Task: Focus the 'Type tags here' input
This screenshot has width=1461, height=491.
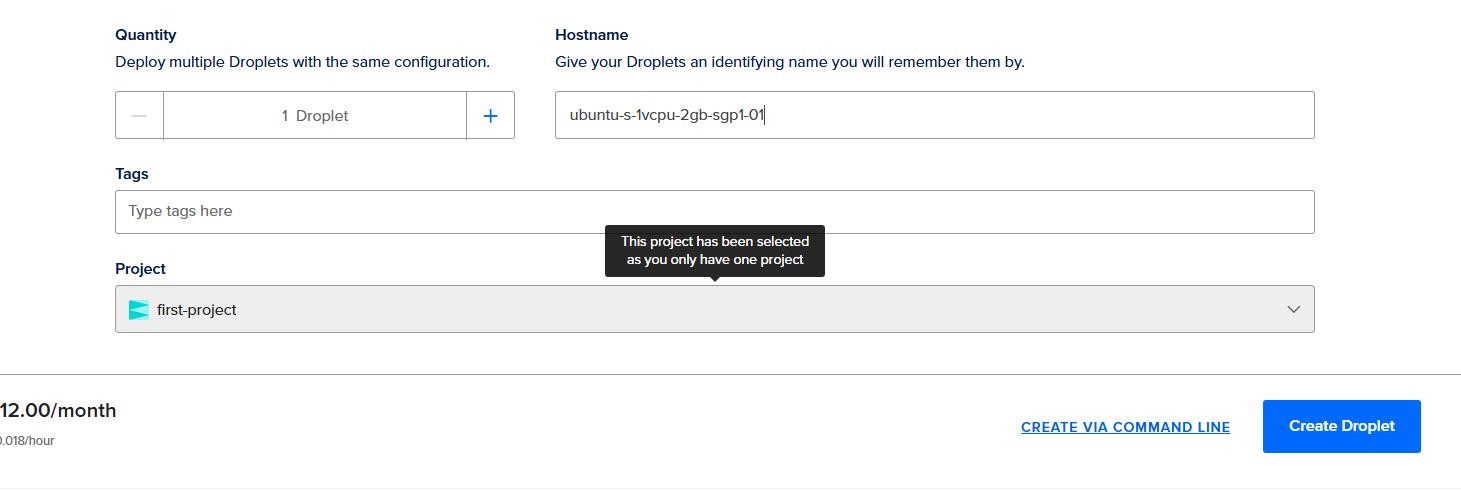Action: pos(714,212)
